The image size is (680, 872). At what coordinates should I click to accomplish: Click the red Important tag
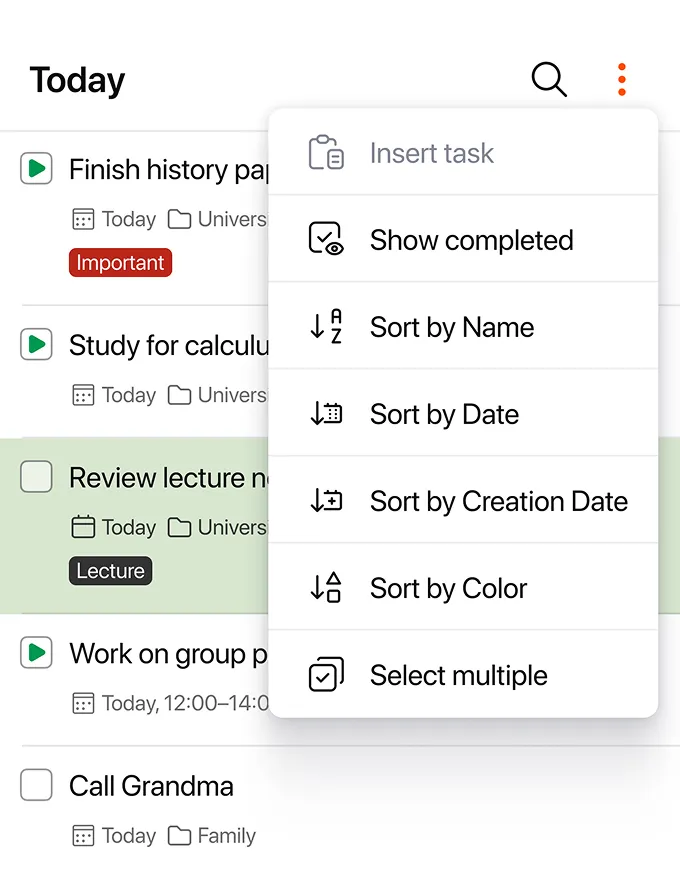pos(120,263)
